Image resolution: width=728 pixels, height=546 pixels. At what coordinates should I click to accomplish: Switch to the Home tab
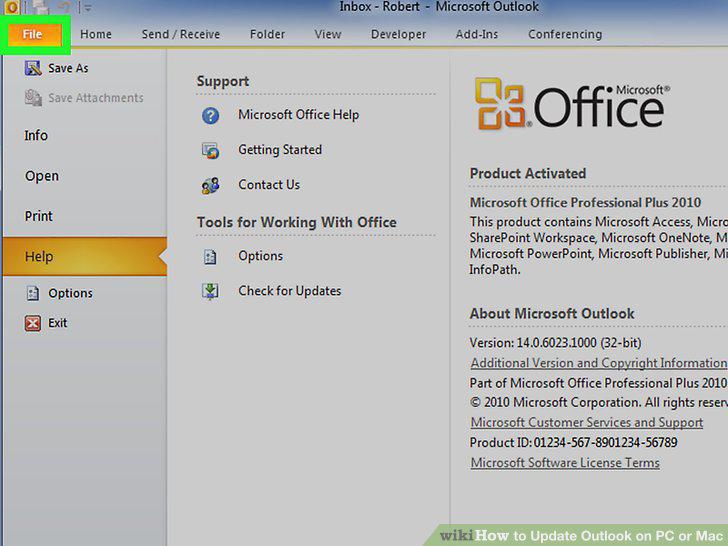coord(96,34)
